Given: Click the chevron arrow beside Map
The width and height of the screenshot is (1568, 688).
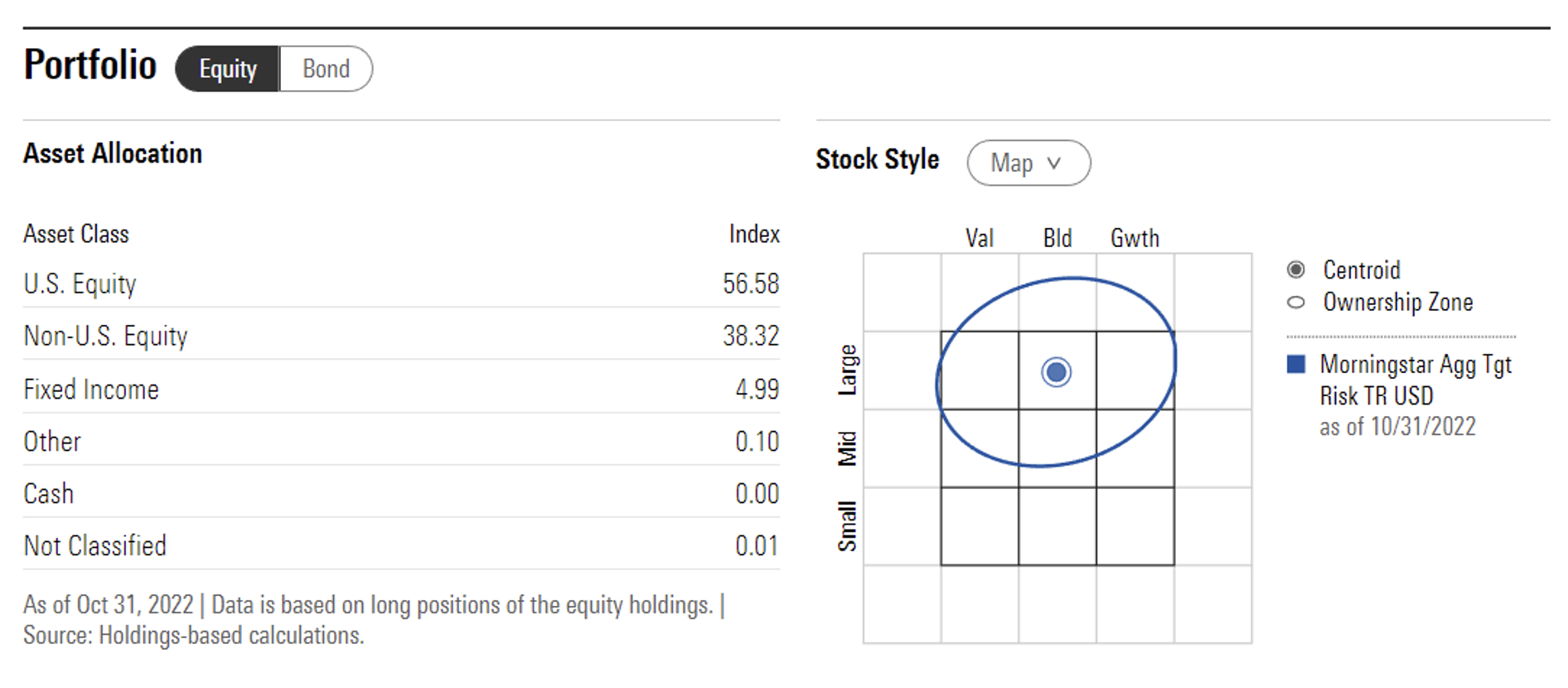Looking at the screenshot, I should [1053, 162].
